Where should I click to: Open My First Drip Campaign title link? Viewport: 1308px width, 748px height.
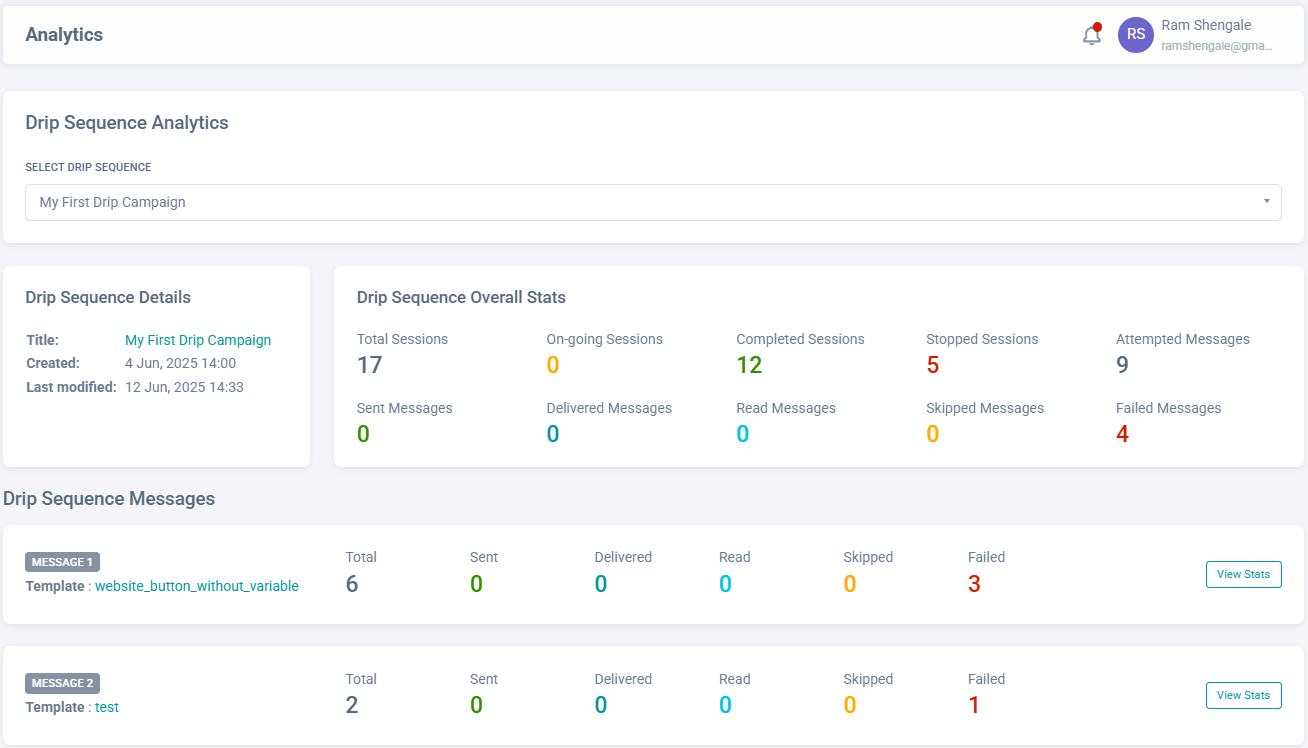click(197, 340)
